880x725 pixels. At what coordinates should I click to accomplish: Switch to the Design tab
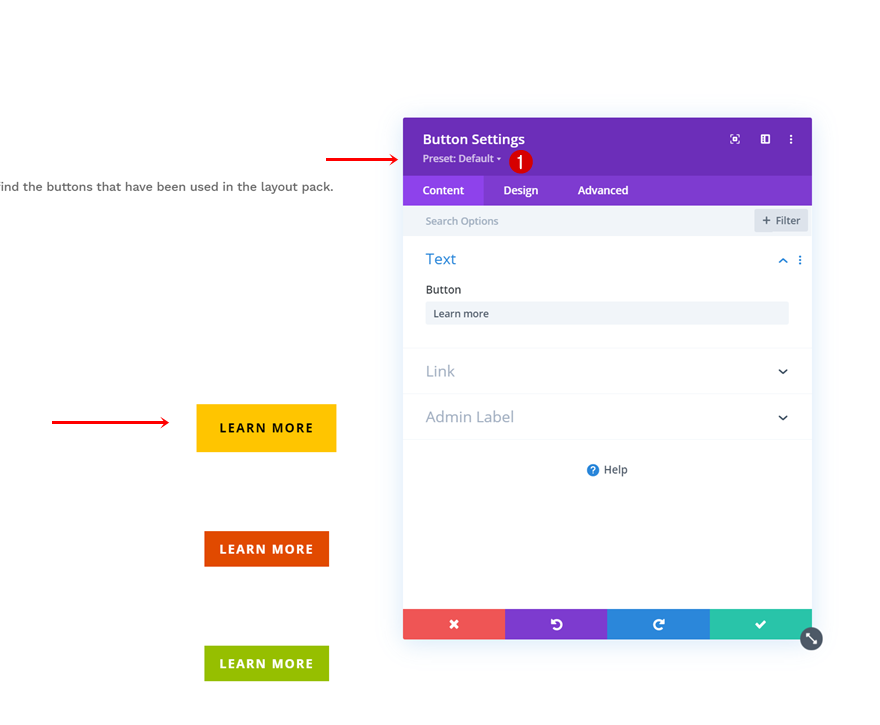tap(521, 191)
